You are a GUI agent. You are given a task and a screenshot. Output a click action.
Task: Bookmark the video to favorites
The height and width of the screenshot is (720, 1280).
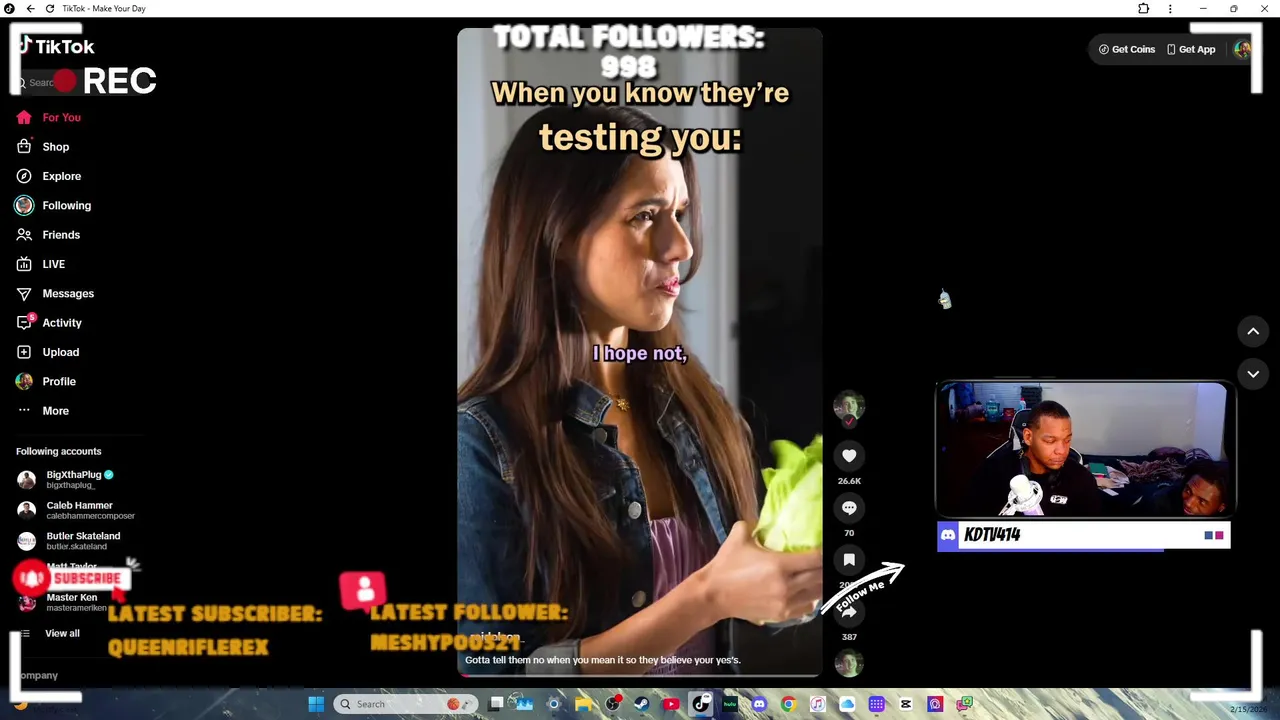[849, 560]
